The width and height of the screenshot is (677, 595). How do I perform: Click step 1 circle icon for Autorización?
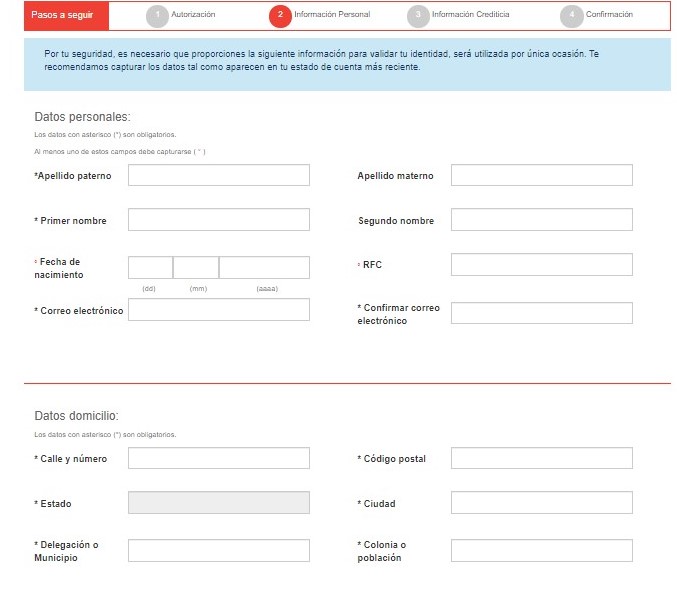click(x=157, y=16)
